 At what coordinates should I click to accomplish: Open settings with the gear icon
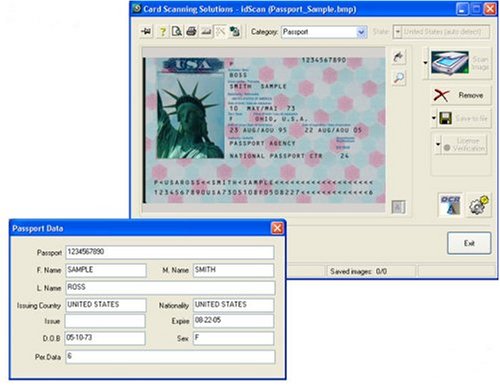pyautogui.click(x=479, y=205)
